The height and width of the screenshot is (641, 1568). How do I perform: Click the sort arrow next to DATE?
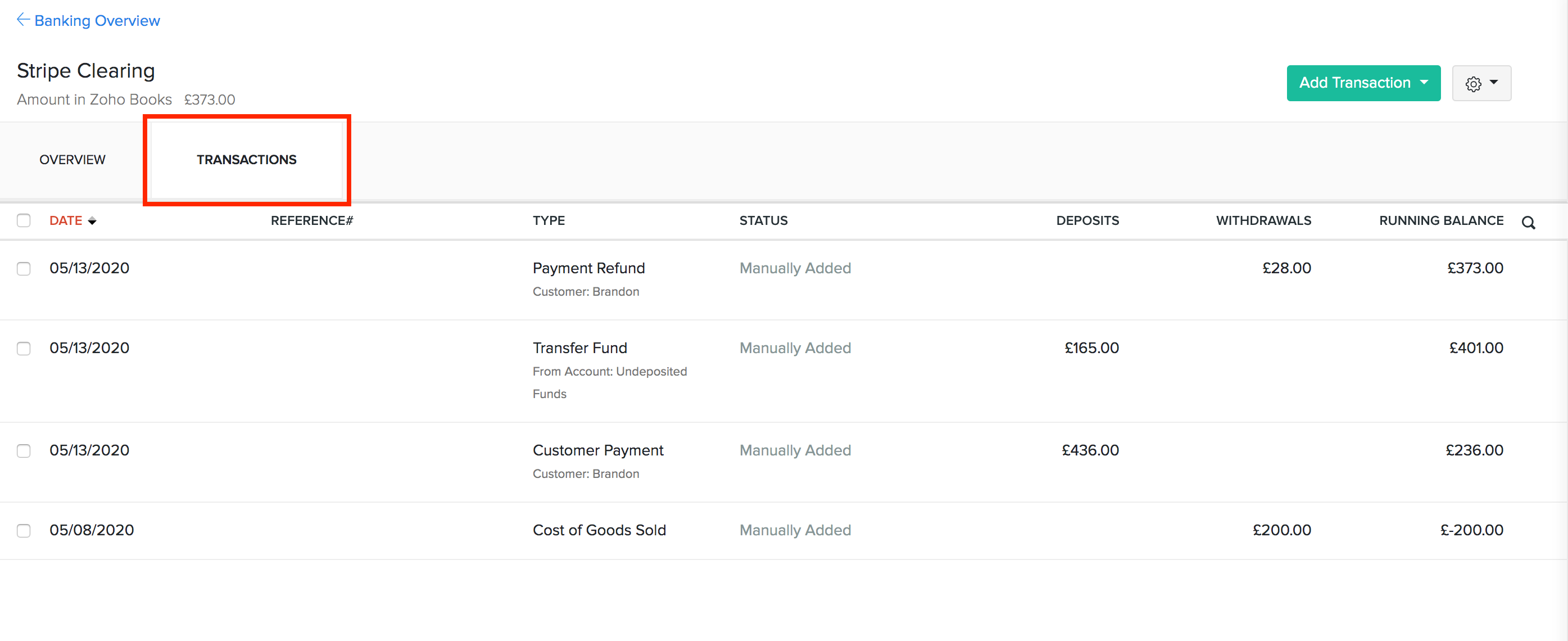point(94,220)
